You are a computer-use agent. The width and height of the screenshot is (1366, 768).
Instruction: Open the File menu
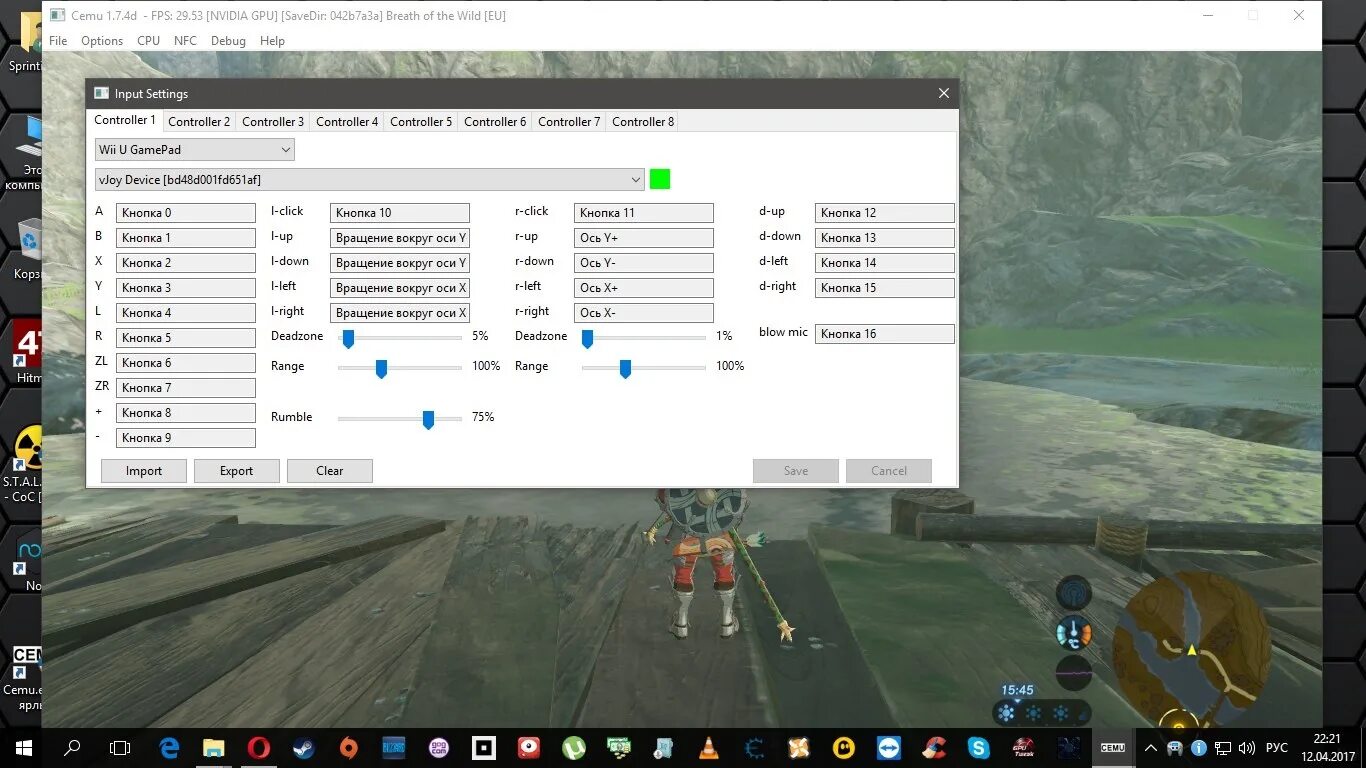[58, 41]
